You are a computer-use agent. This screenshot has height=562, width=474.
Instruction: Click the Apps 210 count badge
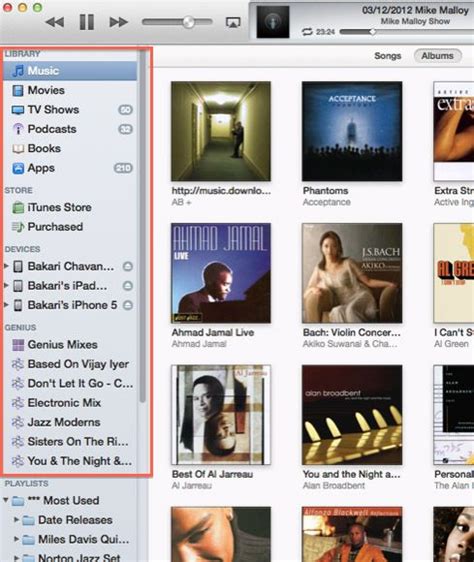point(123,168)
